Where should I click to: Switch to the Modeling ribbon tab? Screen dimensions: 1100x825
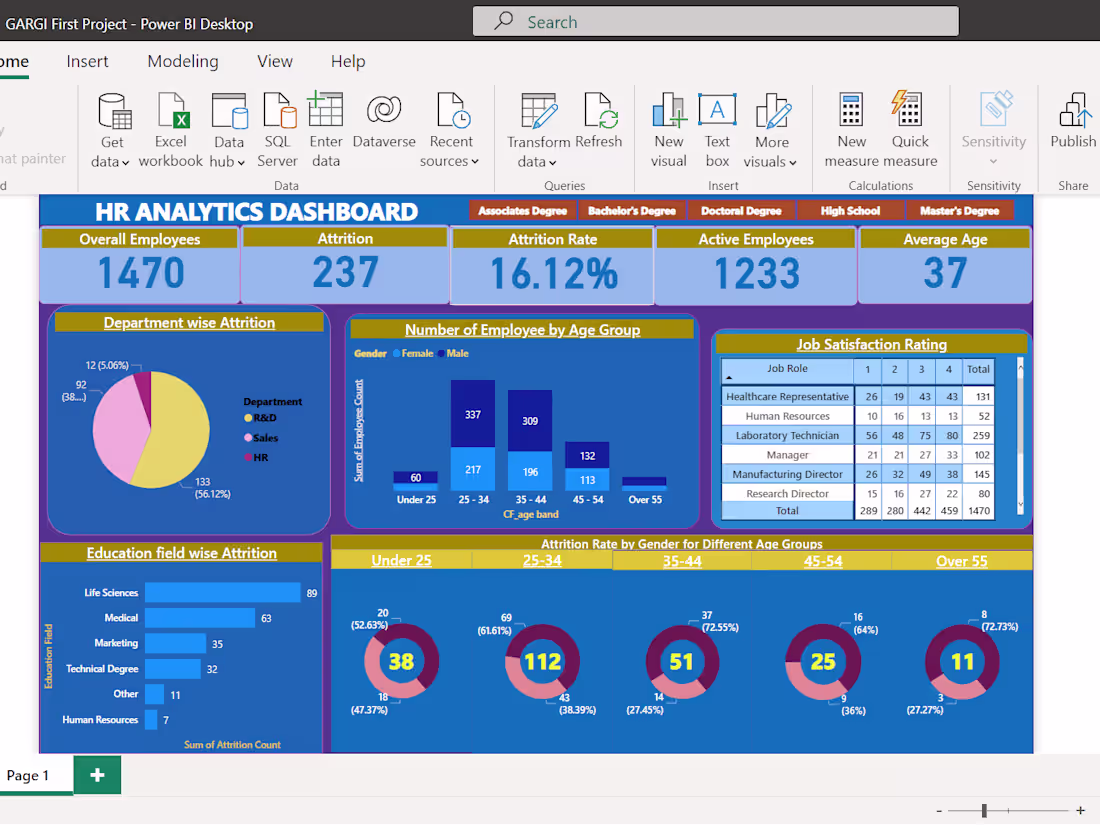182,61
